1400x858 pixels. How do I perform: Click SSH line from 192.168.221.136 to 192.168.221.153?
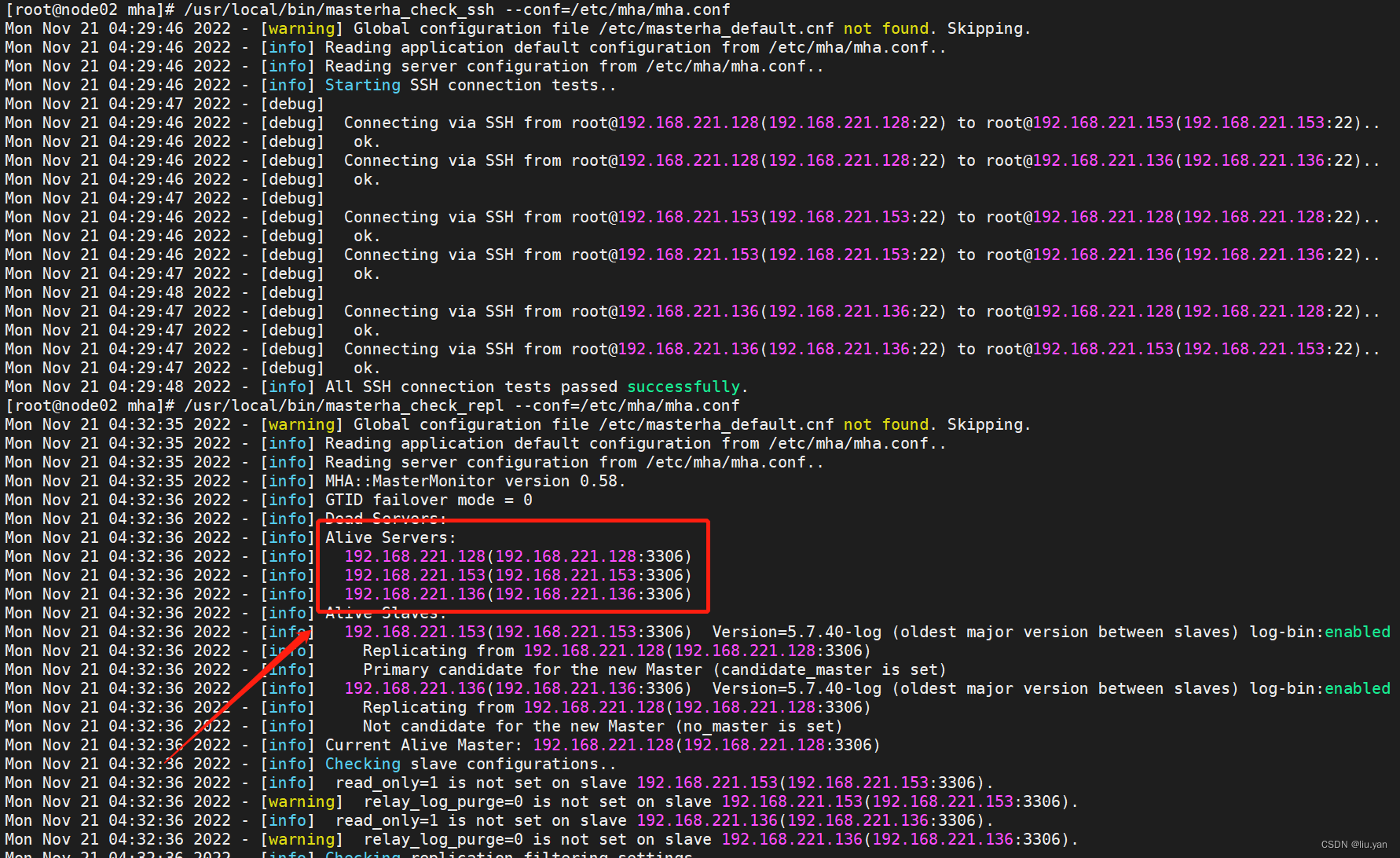point(692,349)
